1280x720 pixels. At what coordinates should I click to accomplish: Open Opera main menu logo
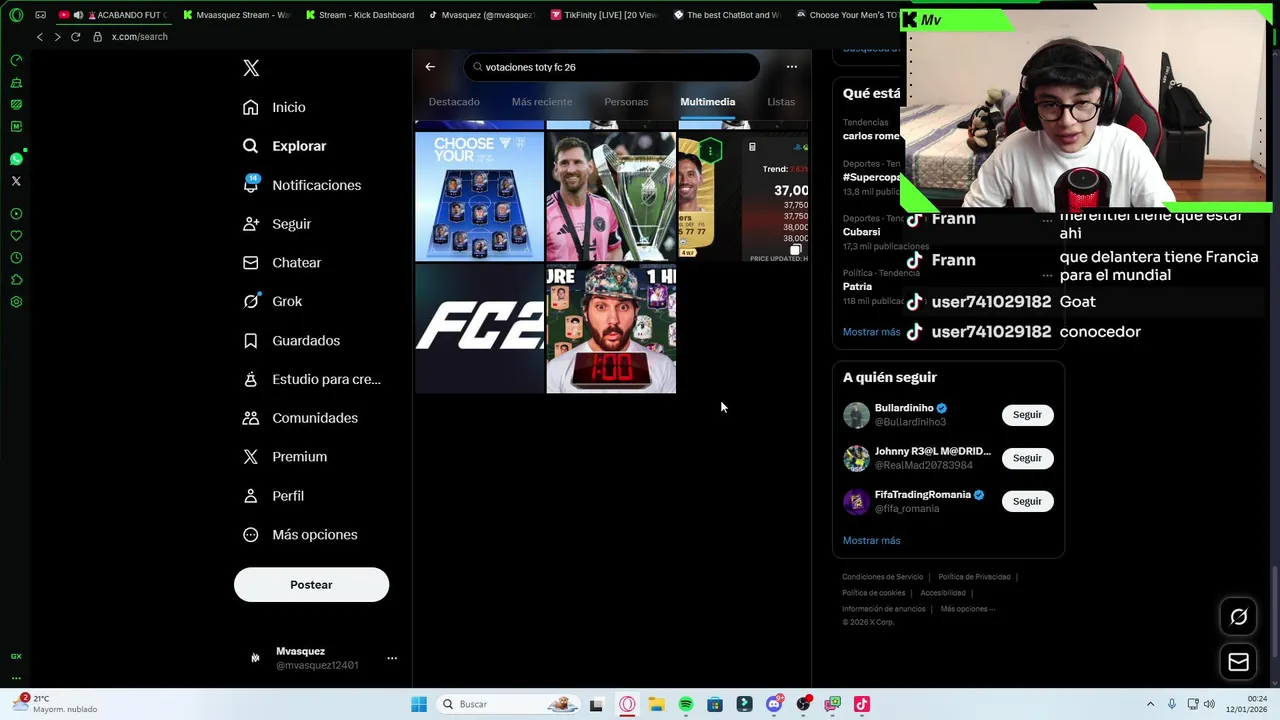click(16, 15)
